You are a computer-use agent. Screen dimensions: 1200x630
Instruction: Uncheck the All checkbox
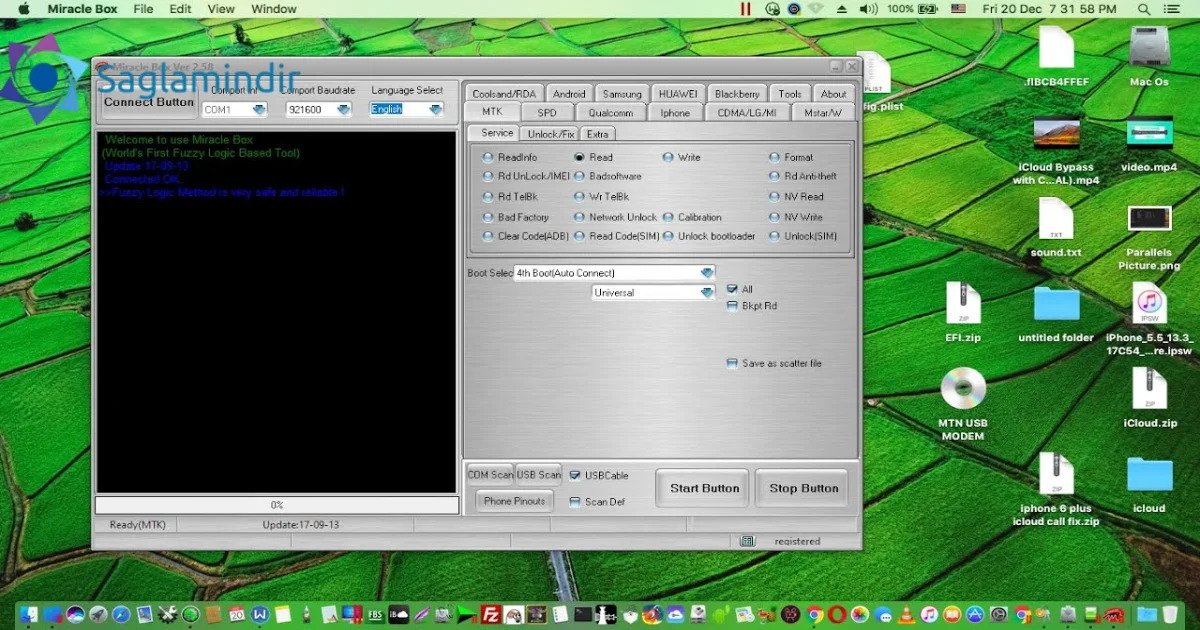pyautogui.click(x=732, y=289)
